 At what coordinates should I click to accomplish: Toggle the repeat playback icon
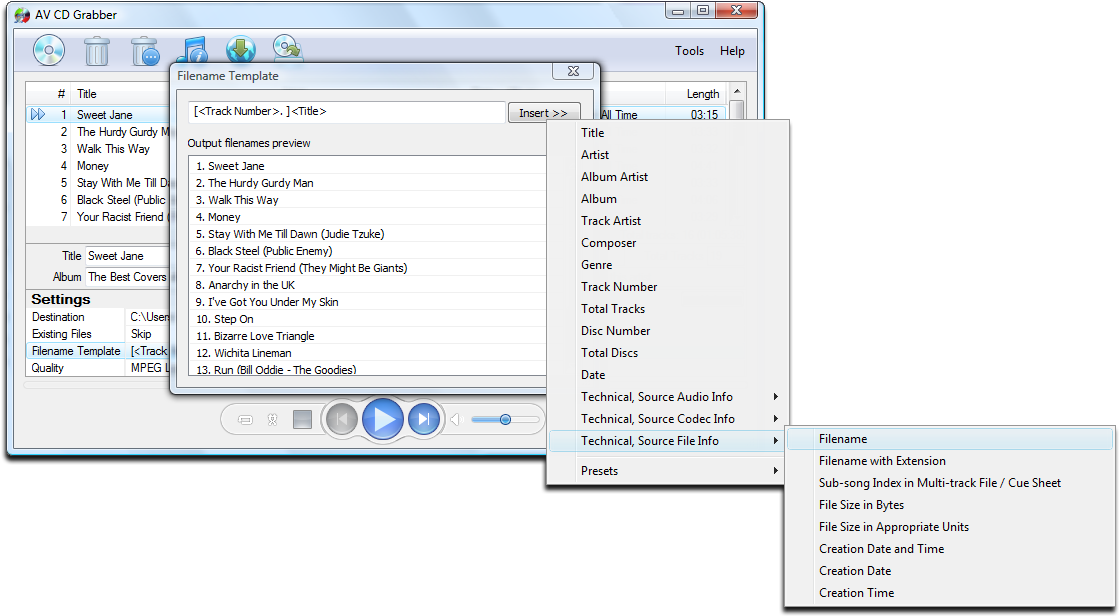tap(245, 420)
